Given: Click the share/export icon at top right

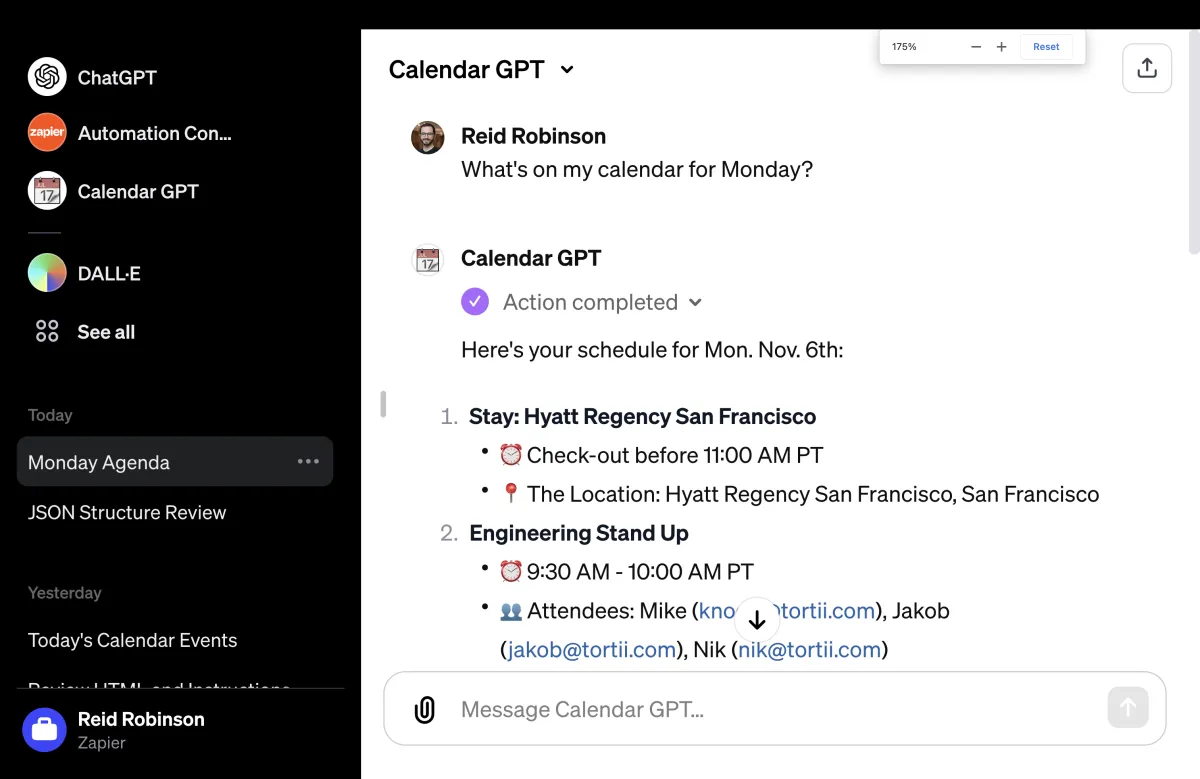Looking at the screenshot, I should 1147,68.
